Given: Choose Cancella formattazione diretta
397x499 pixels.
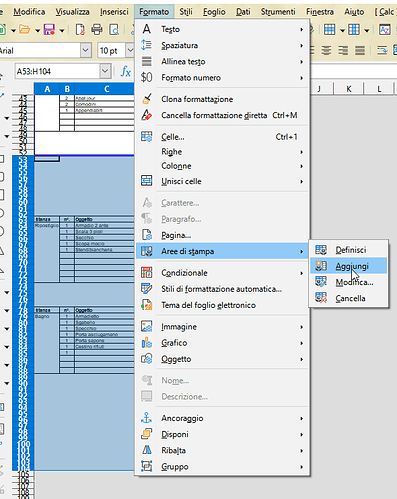Looking at the screenshot, I should point(222,115).
